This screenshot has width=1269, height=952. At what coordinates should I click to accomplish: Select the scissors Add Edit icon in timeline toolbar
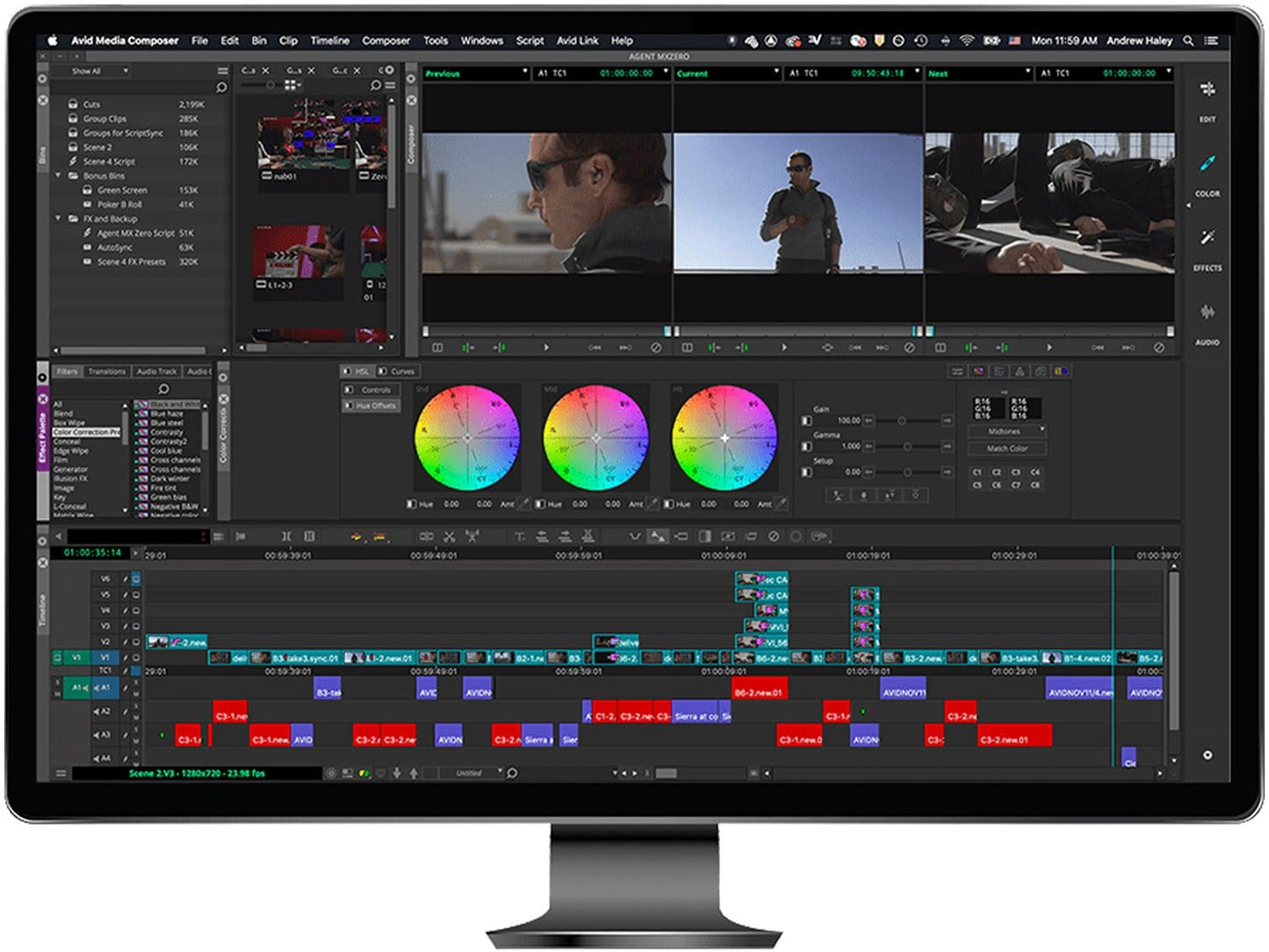point(449,537)
